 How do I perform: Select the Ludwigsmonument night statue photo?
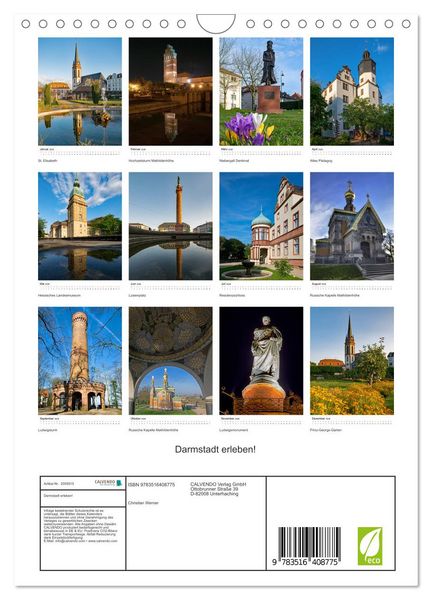pos(261,360)
